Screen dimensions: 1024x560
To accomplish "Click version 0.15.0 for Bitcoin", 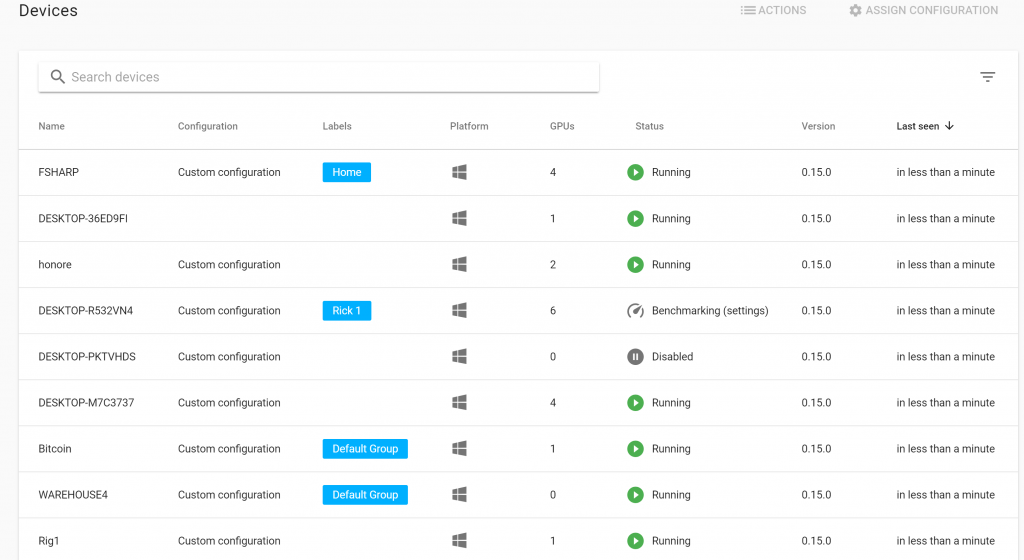I will [x=816, y=448].
